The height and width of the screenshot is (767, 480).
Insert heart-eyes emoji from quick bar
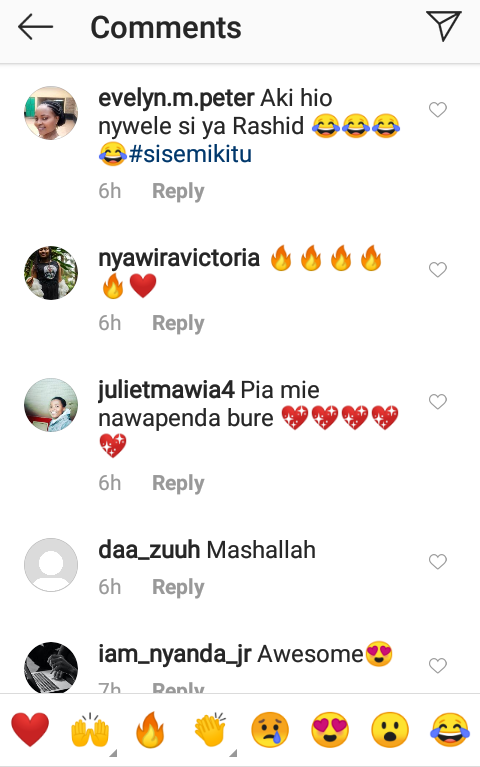tap(330, 729)
